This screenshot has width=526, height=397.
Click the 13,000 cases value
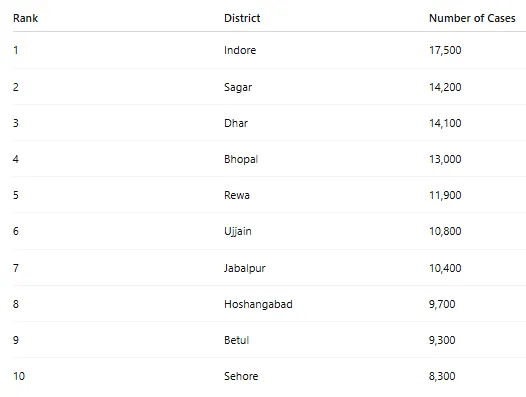tap(445, 159)
